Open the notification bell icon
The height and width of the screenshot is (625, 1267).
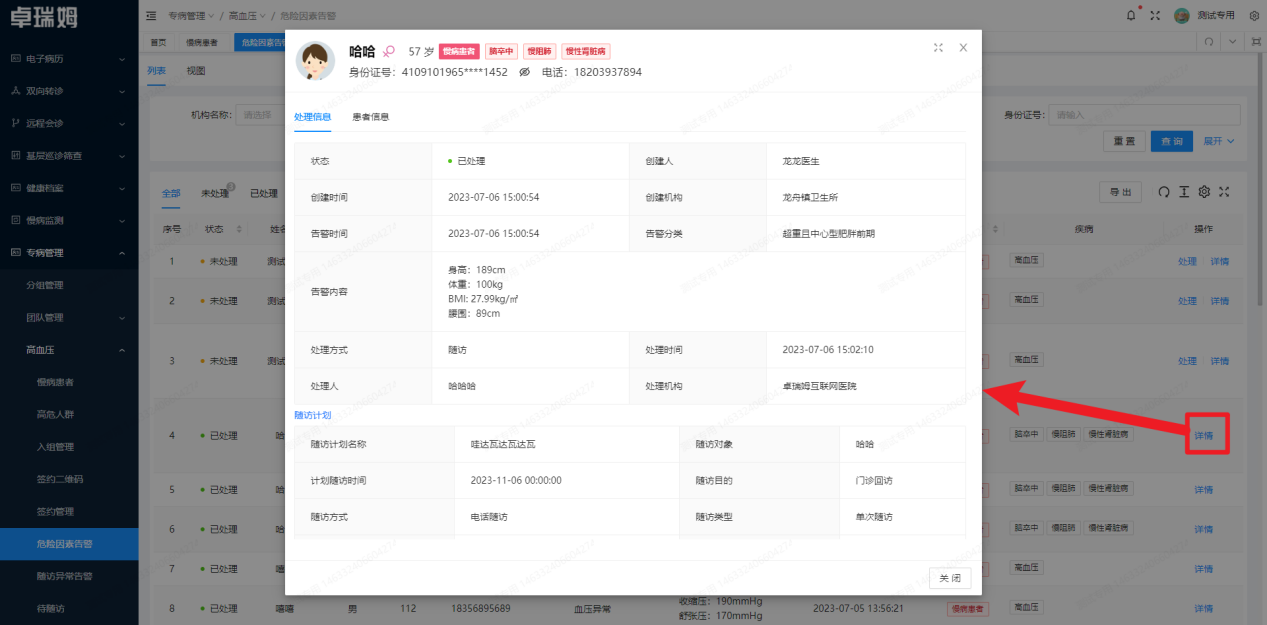pyautogui.click(x=1131, y=15)
